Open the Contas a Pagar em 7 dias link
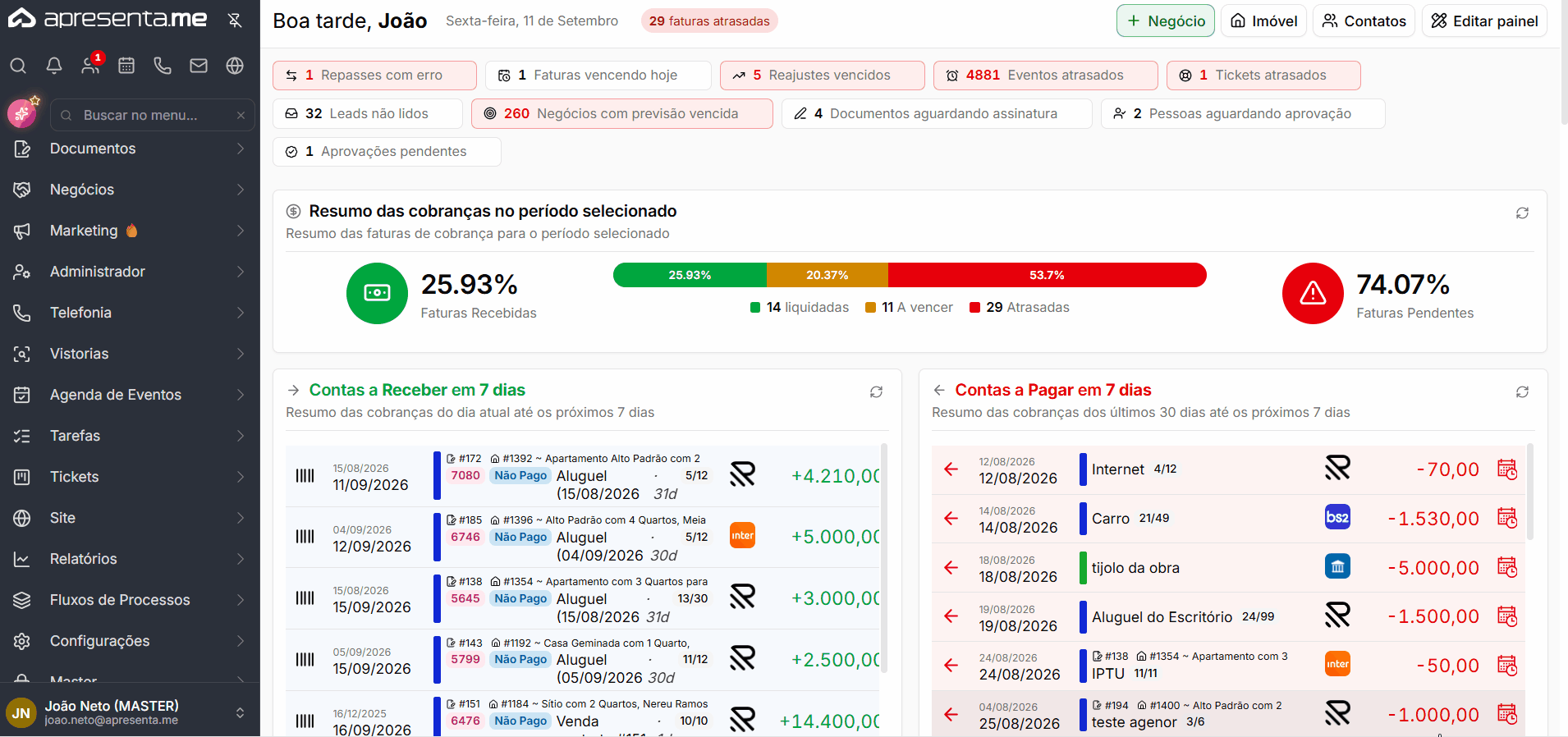The height and width of the screenshot is (737, 1568). [1053, 390]
